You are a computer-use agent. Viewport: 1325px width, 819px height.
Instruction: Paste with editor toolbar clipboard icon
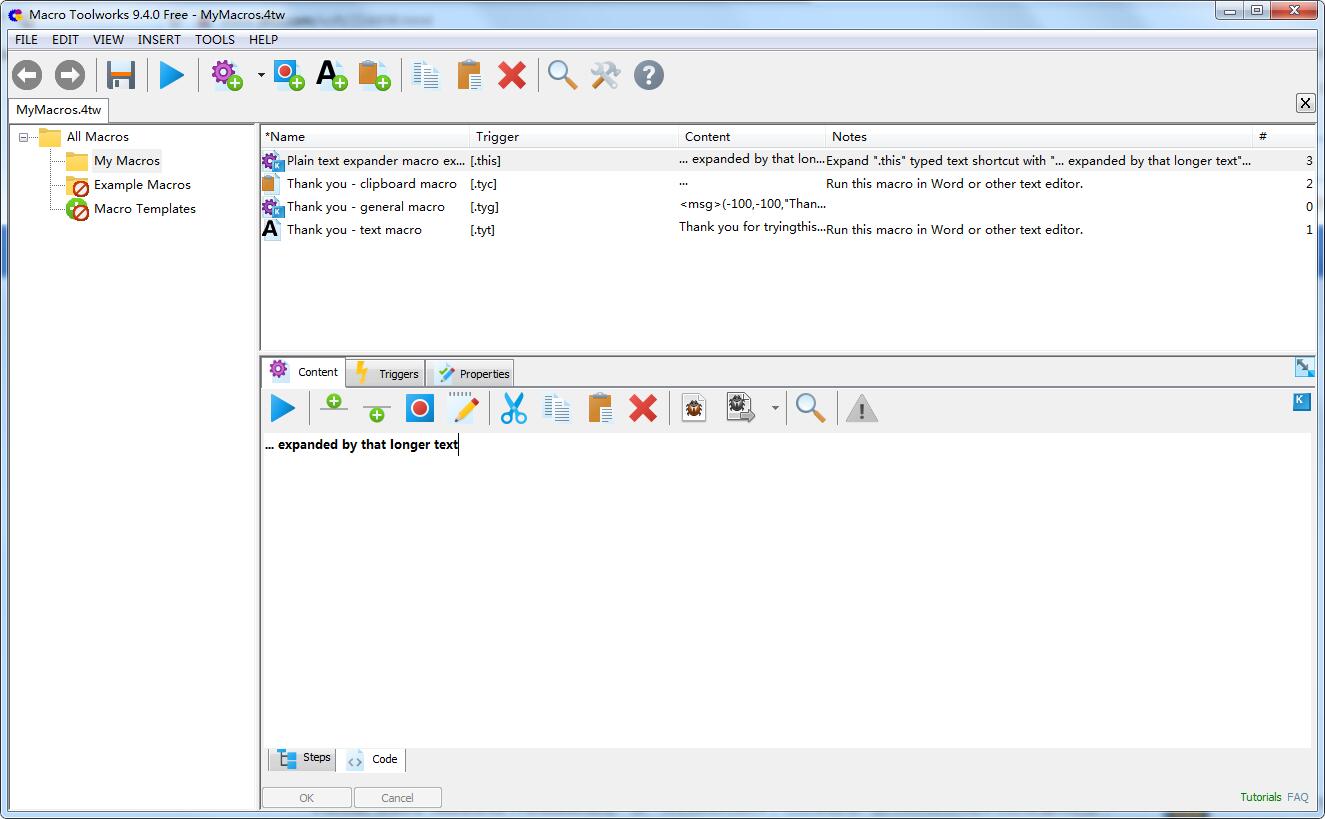tap(600, 408)
